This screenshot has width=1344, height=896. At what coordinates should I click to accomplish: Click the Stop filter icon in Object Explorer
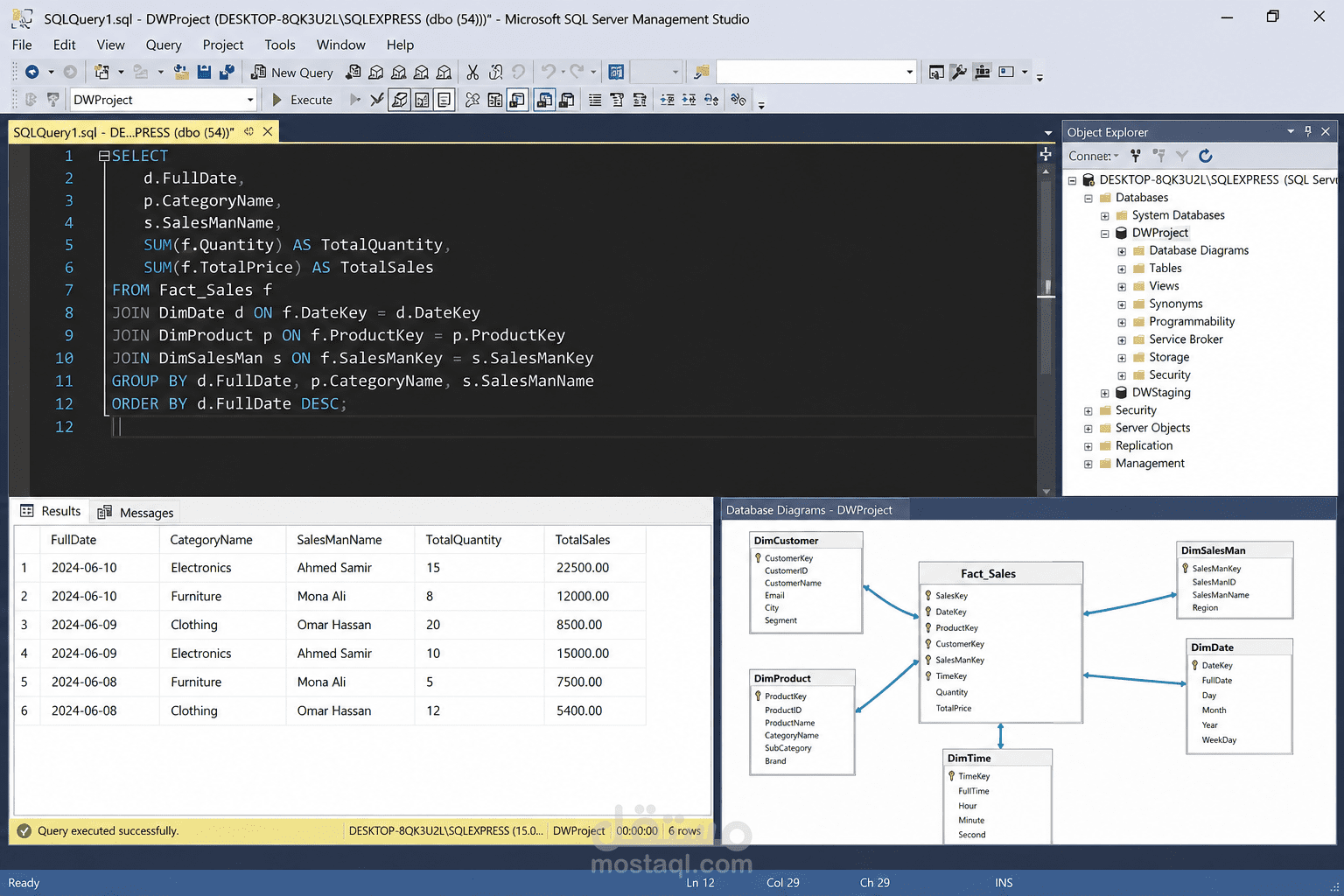point(1158,156)
